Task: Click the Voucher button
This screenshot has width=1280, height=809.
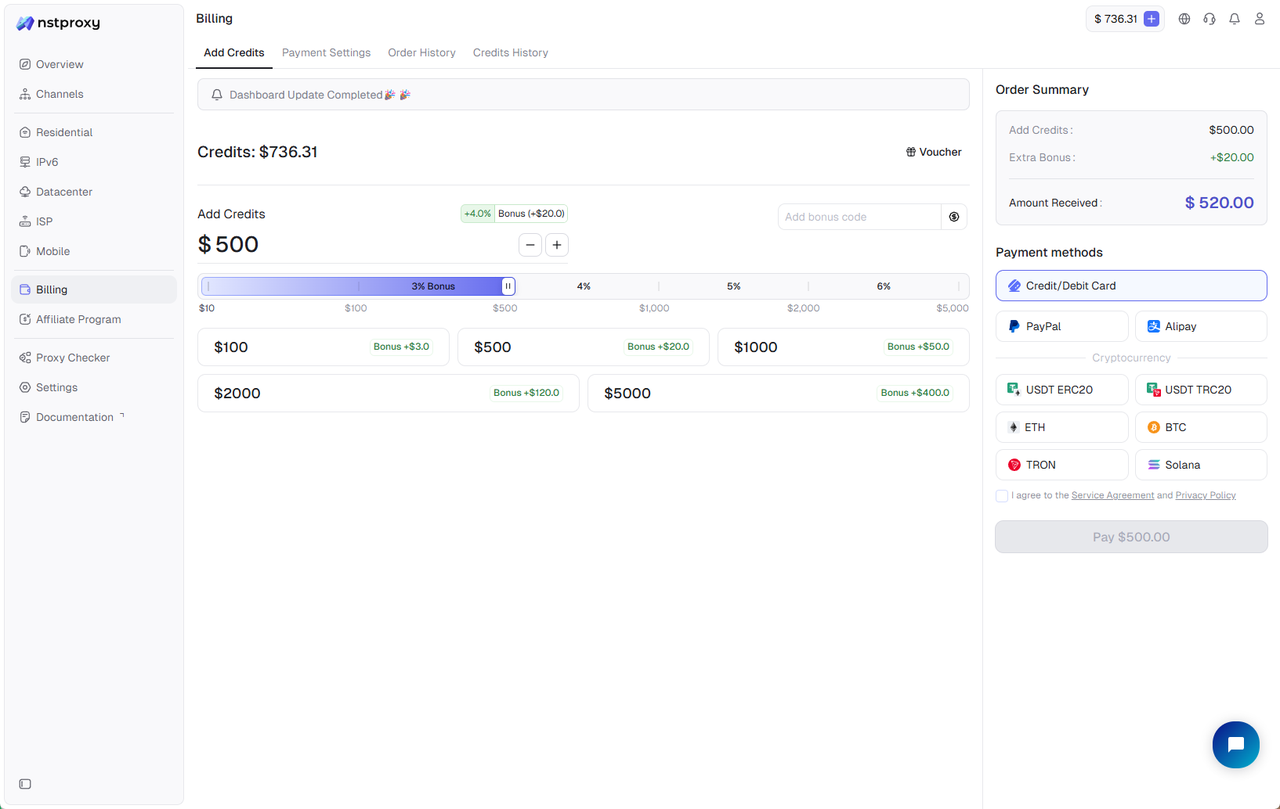Action: (x=933, y=152)
